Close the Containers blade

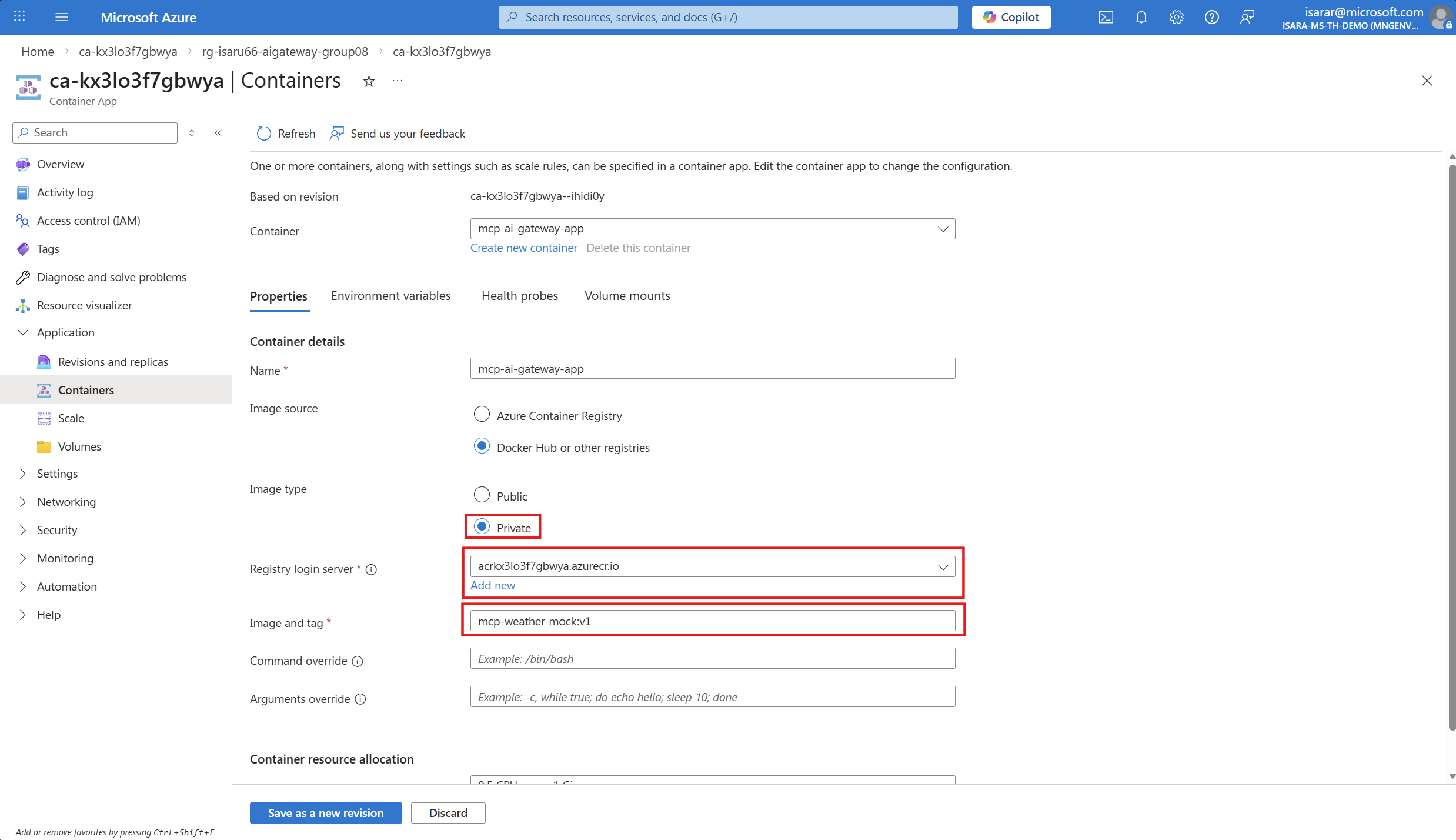click(1427, 81)
